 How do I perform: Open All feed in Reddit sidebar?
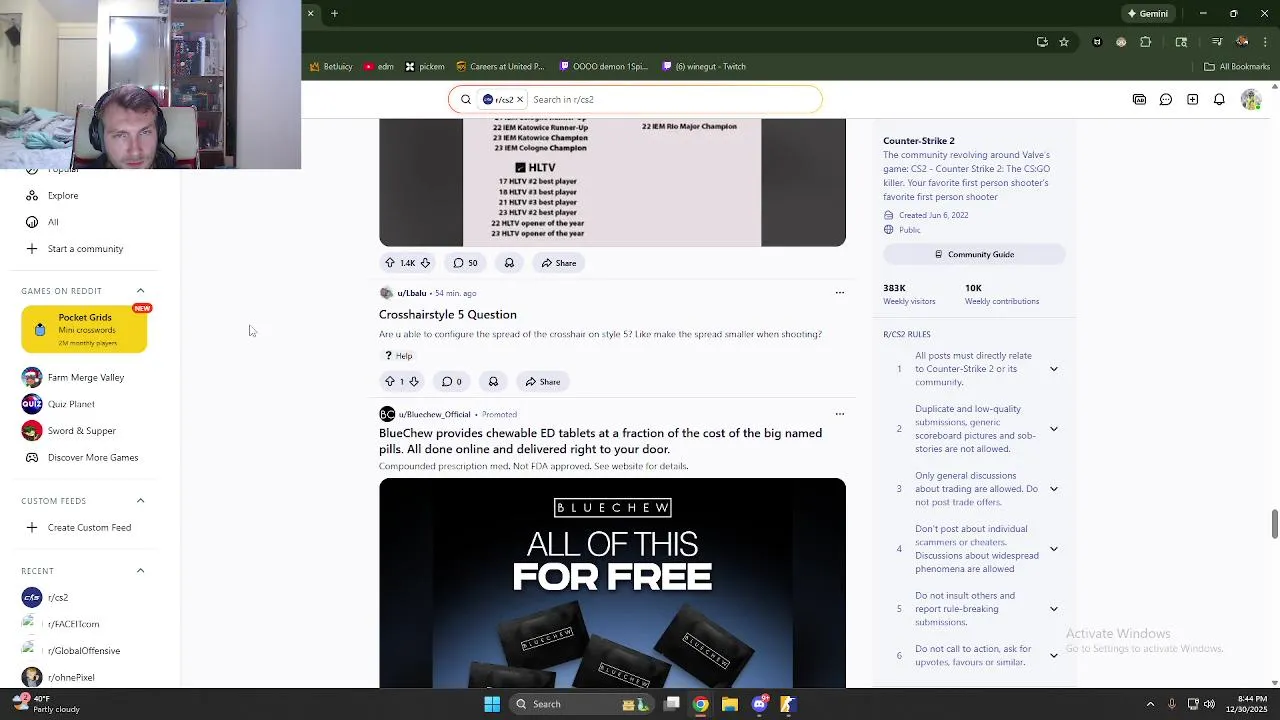pyautogui.click(x=53, y=222)
